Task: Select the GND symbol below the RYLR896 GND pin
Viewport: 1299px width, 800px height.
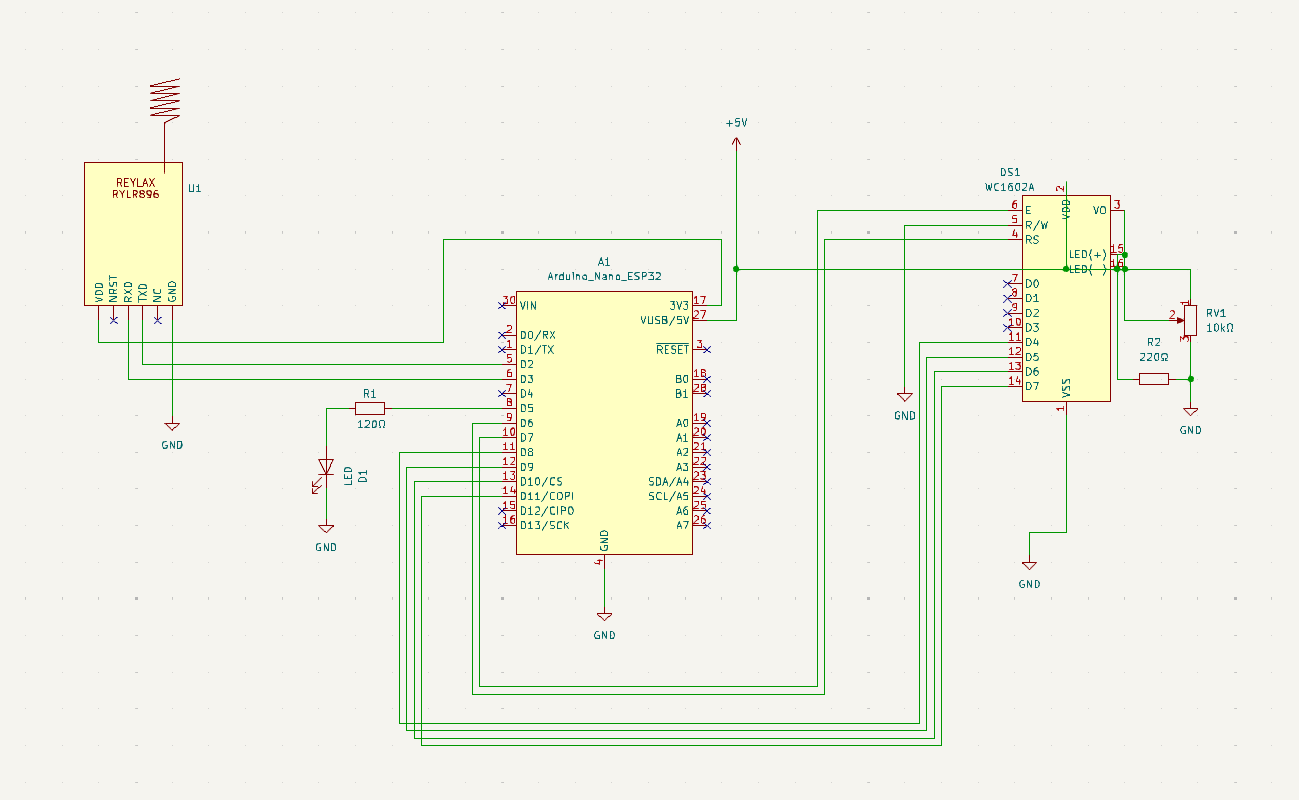Action: pos(172,426)
